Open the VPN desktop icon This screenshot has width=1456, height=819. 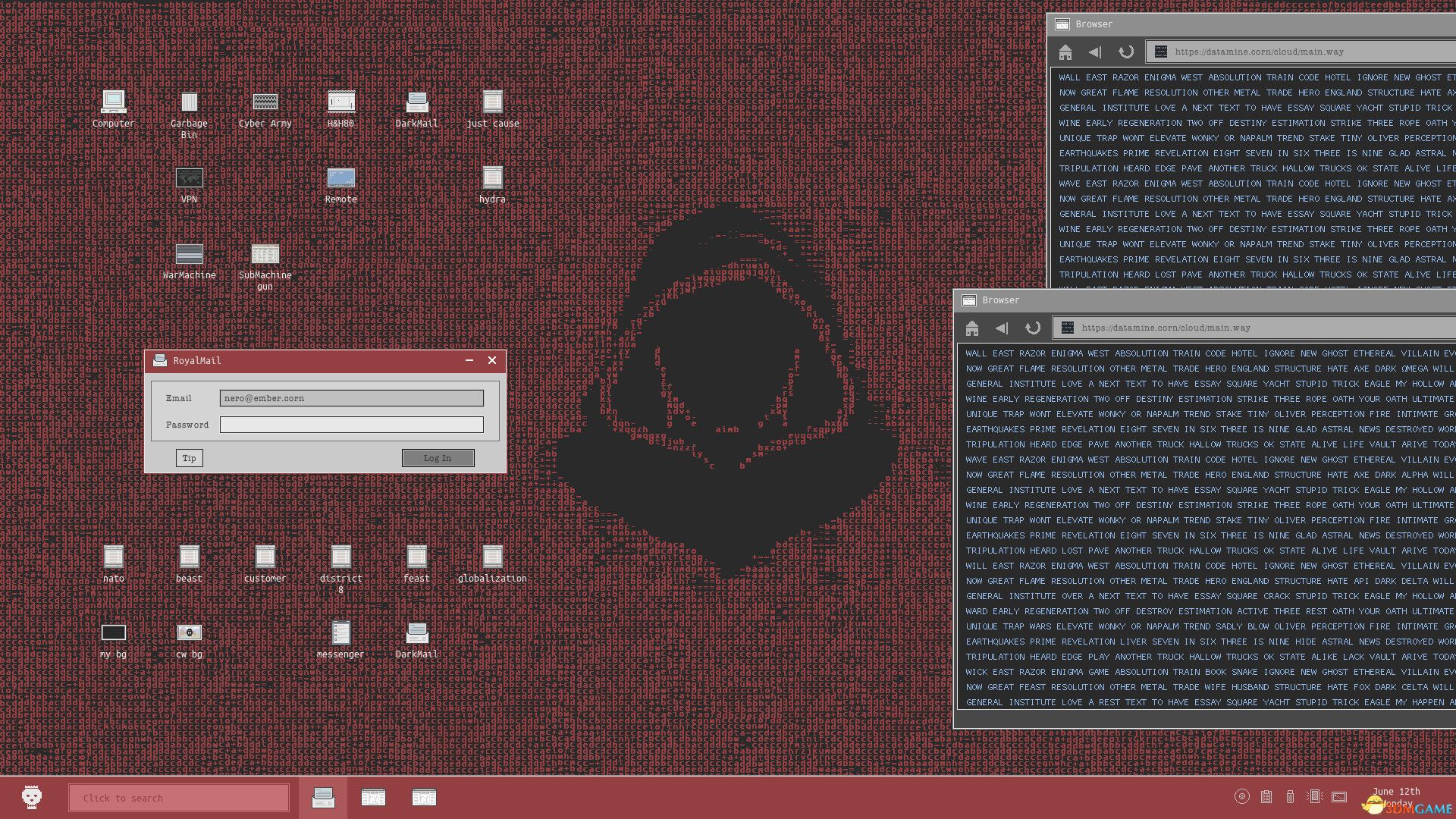(189, 178)
